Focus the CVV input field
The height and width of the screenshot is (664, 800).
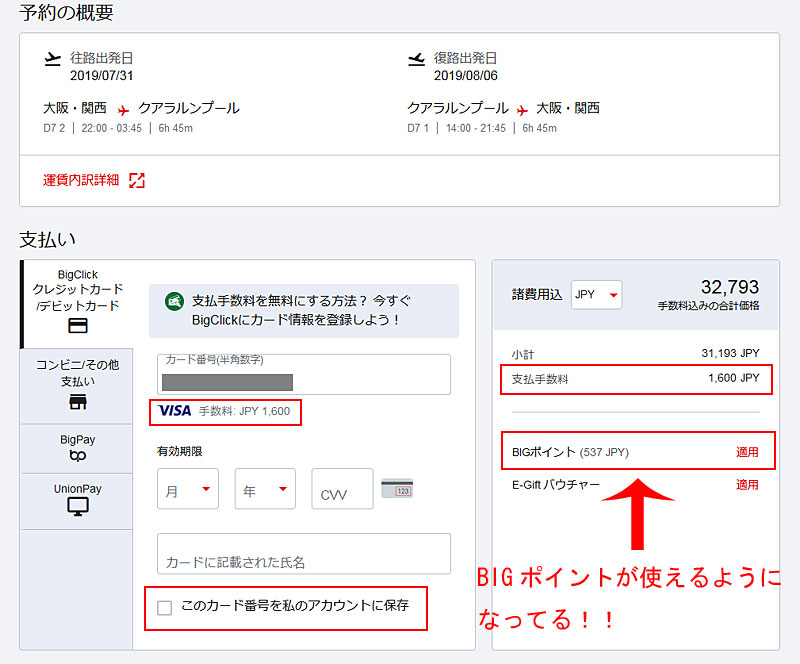[x=341, y=489]
